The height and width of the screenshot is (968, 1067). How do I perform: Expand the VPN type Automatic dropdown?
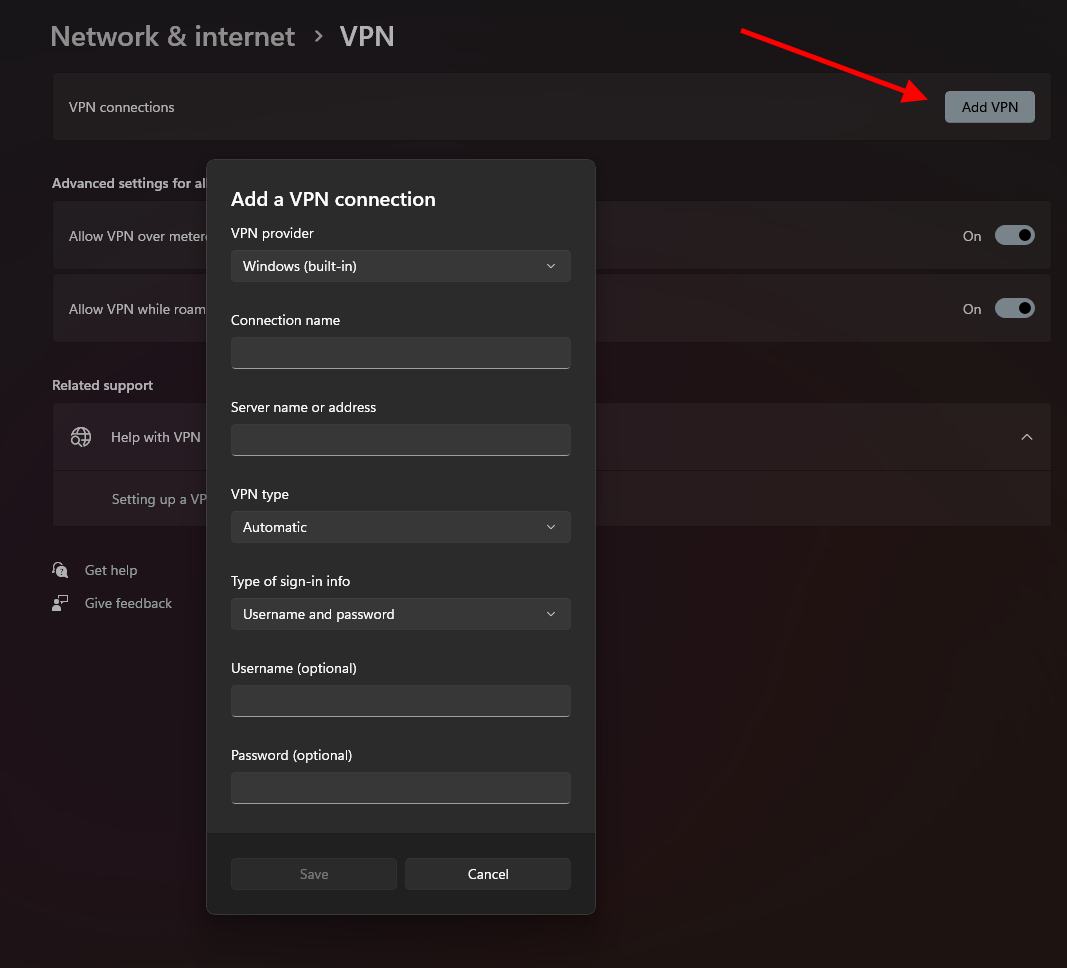pyautogui.click(x=400, y=527)
